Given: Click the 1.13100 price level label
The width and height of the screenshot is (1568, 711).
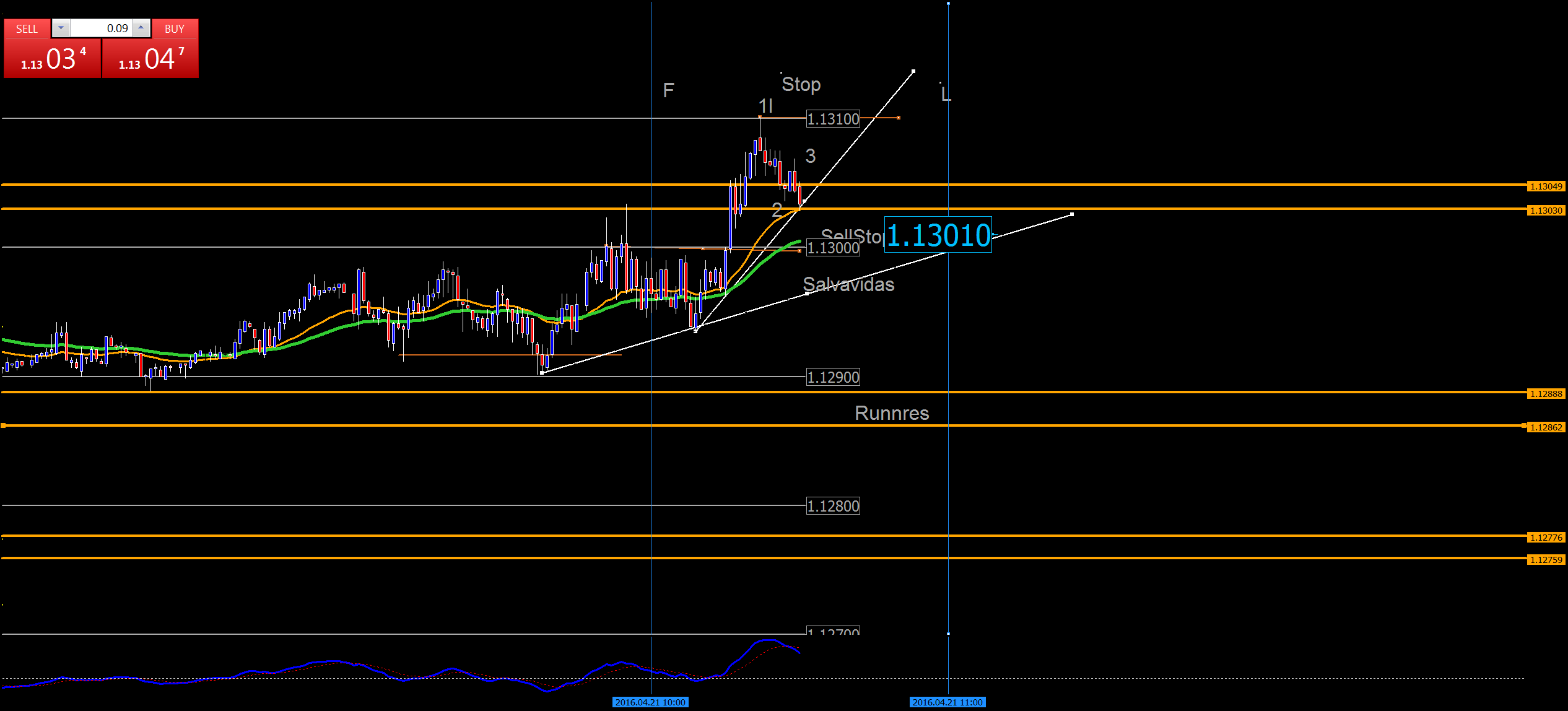Looking at the screenshot, I should coord(833,119).
